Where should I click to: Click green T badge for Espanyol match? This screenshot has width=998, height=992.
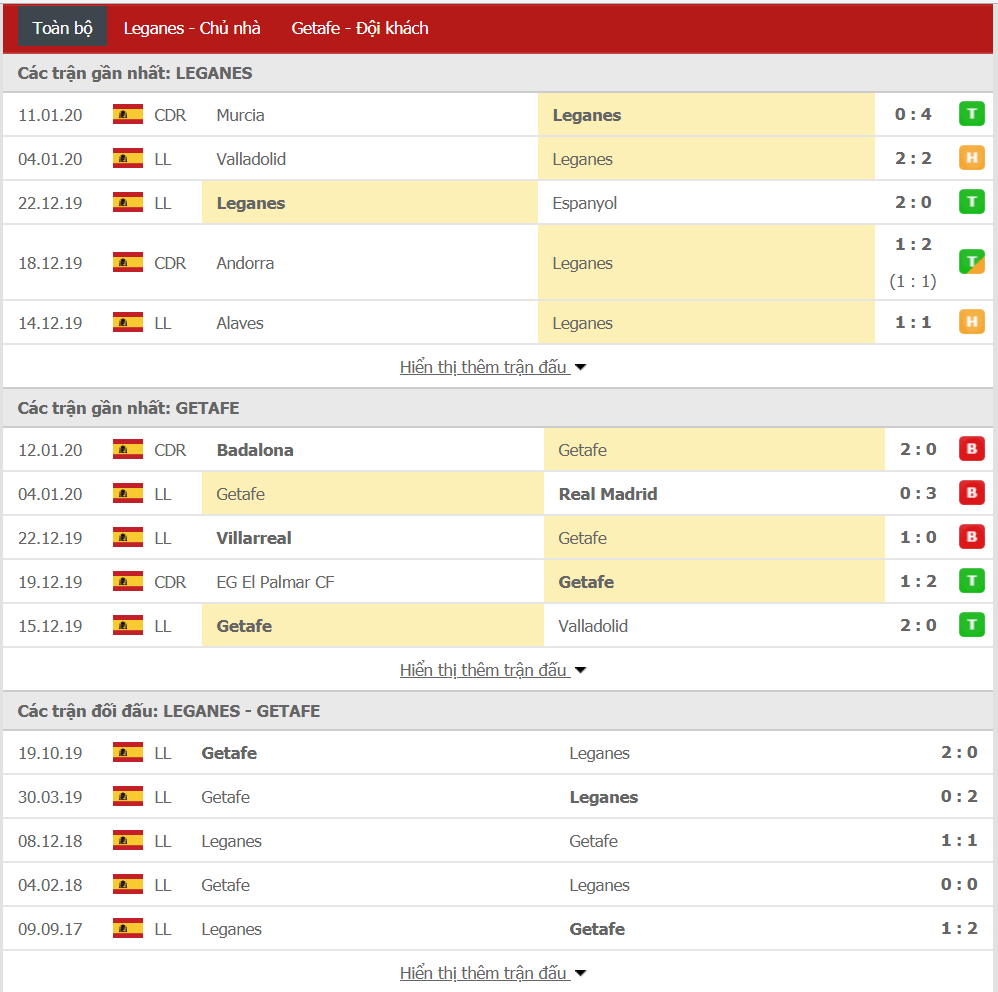972,202
